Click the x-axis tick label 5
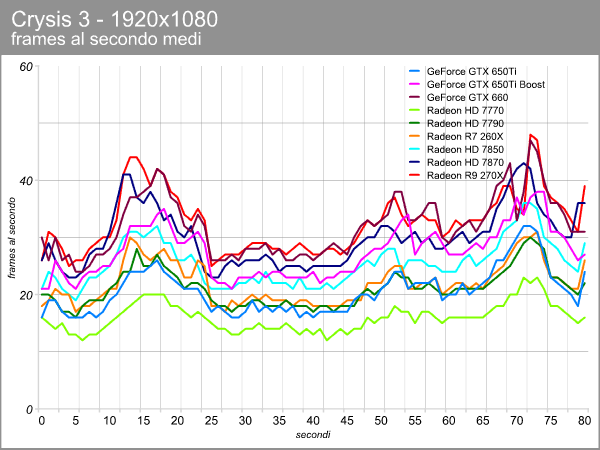 click(75, 421)
